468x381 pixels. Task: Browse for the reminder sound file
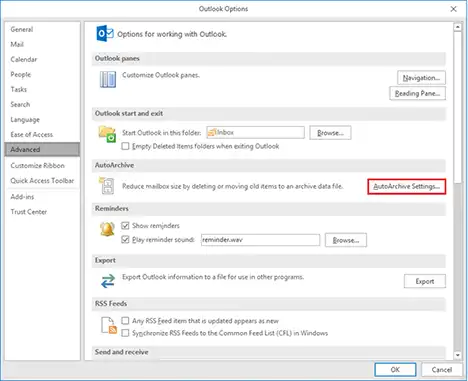pos(346,240)
